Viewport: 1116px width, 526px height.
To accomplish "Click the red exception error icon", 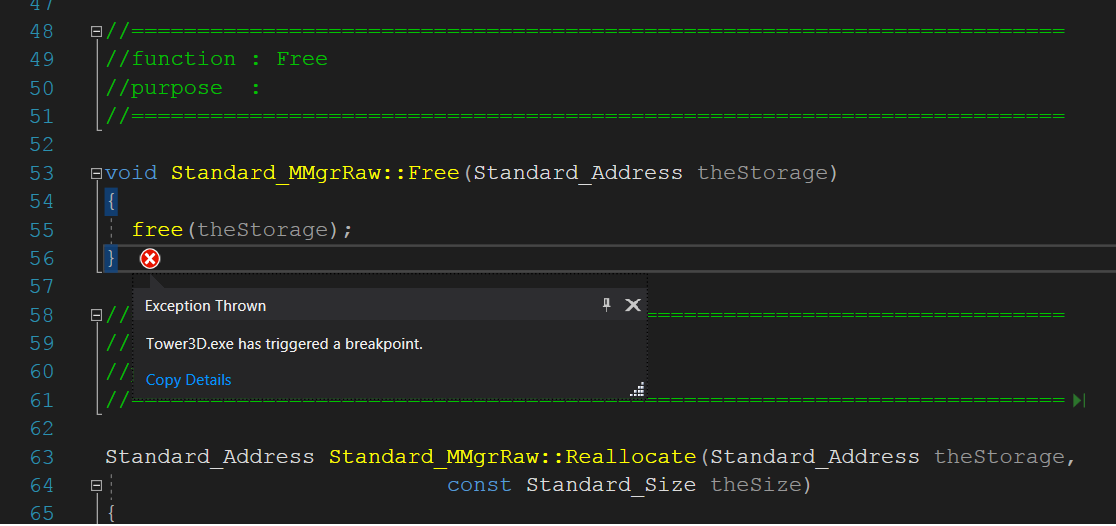I will [x=149, y=259].
